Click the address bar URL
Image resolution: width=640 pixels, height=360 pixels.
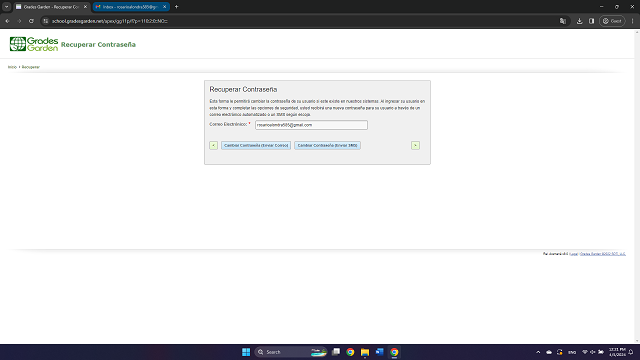click(110, 21)
